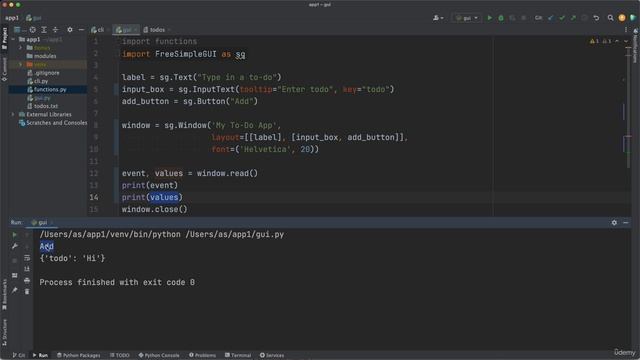The height and width of the screenshot is (360, 640).
Task: Open Scratches and Consoles node
Action: pyautogui.click(x=53, y=123)
